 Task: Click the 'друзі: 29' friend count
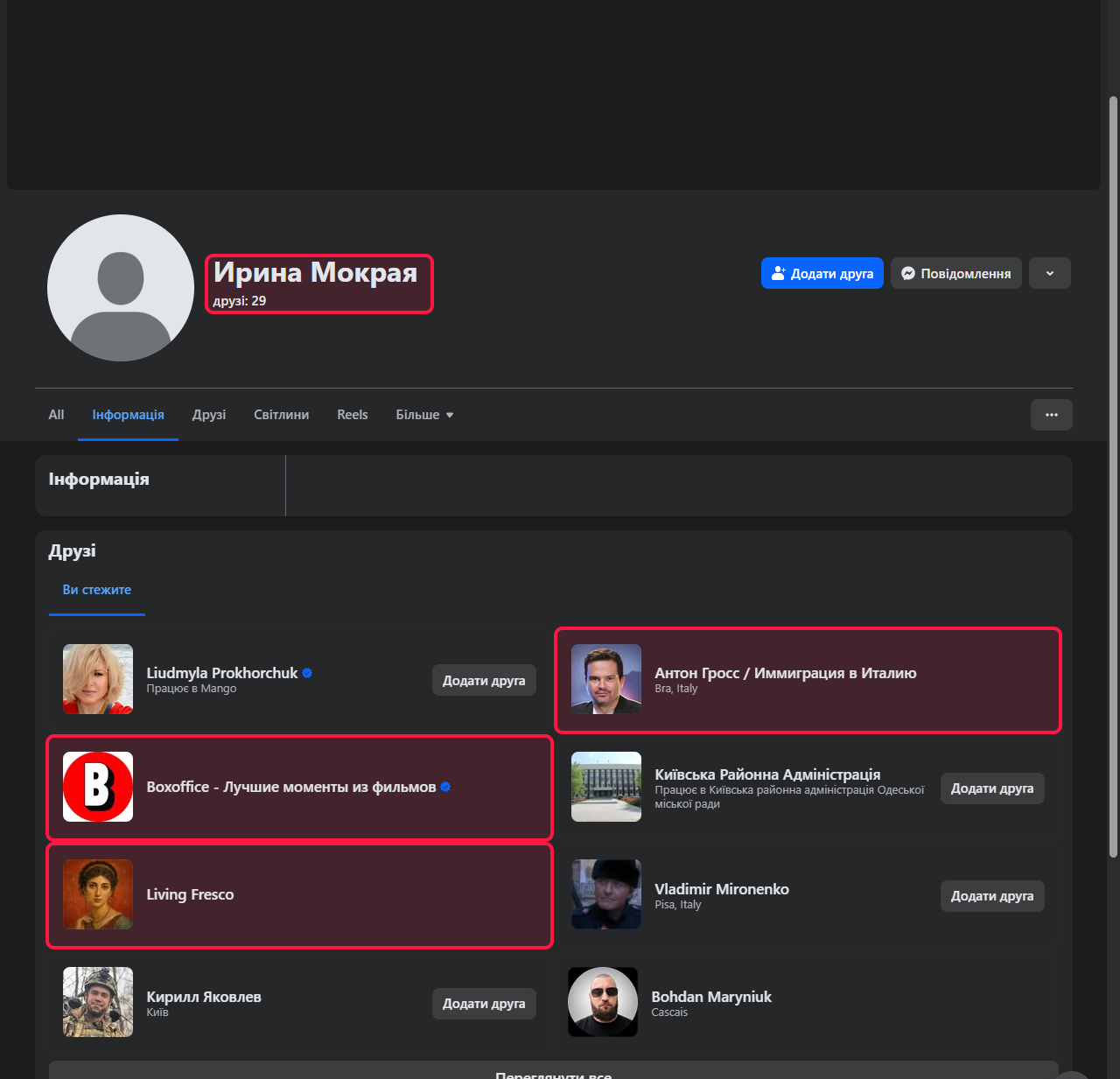tap(240, 300)
